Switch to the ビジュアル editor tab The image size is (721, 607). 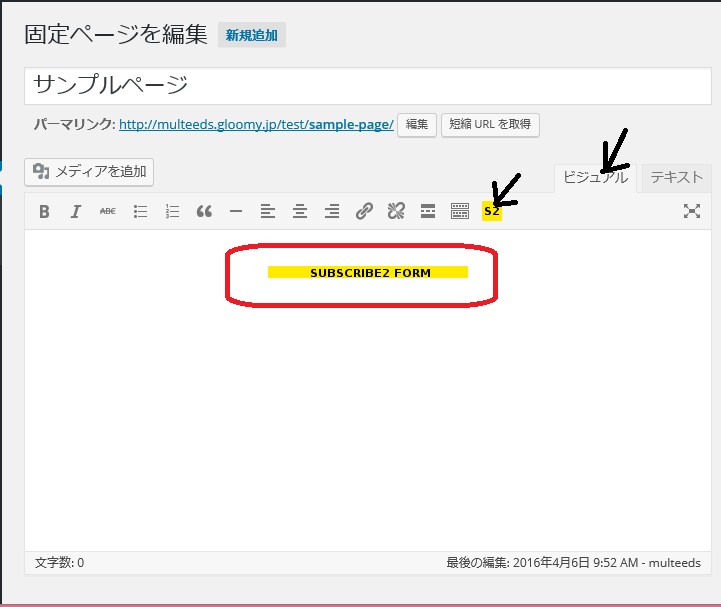pyautogui.click(x=595, y=178)
